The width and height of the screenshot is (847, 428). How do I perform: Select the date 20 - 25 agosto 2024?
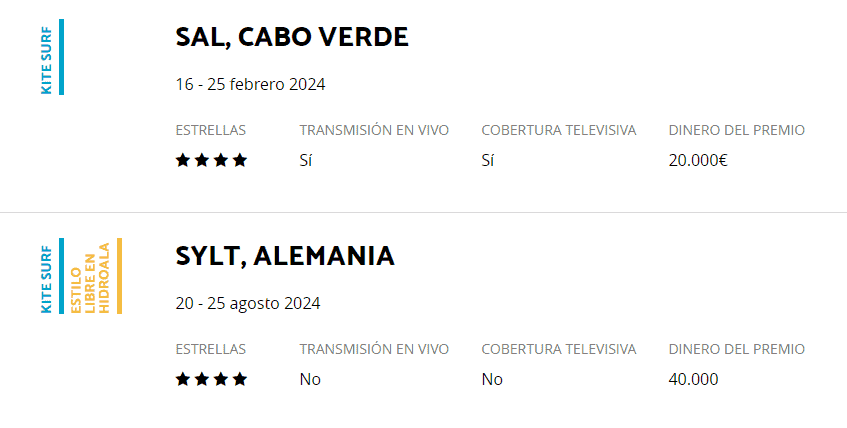[x=248, y=303]
